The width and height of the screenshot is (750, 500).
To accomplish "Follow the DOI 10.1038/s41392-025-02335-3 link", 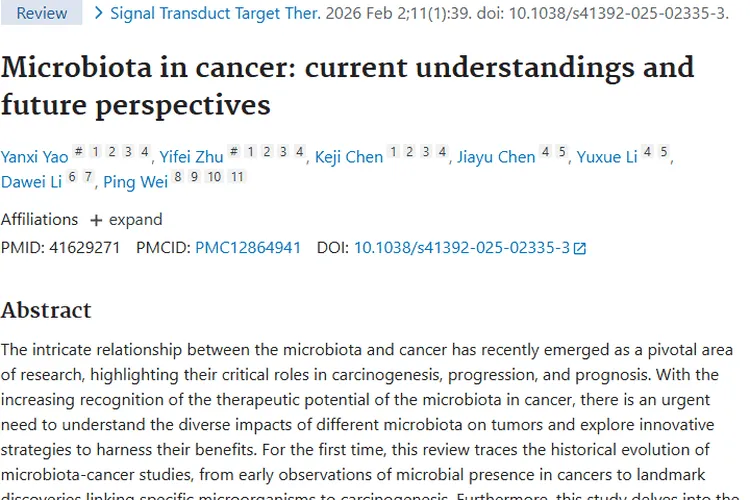I will (462, 248).
